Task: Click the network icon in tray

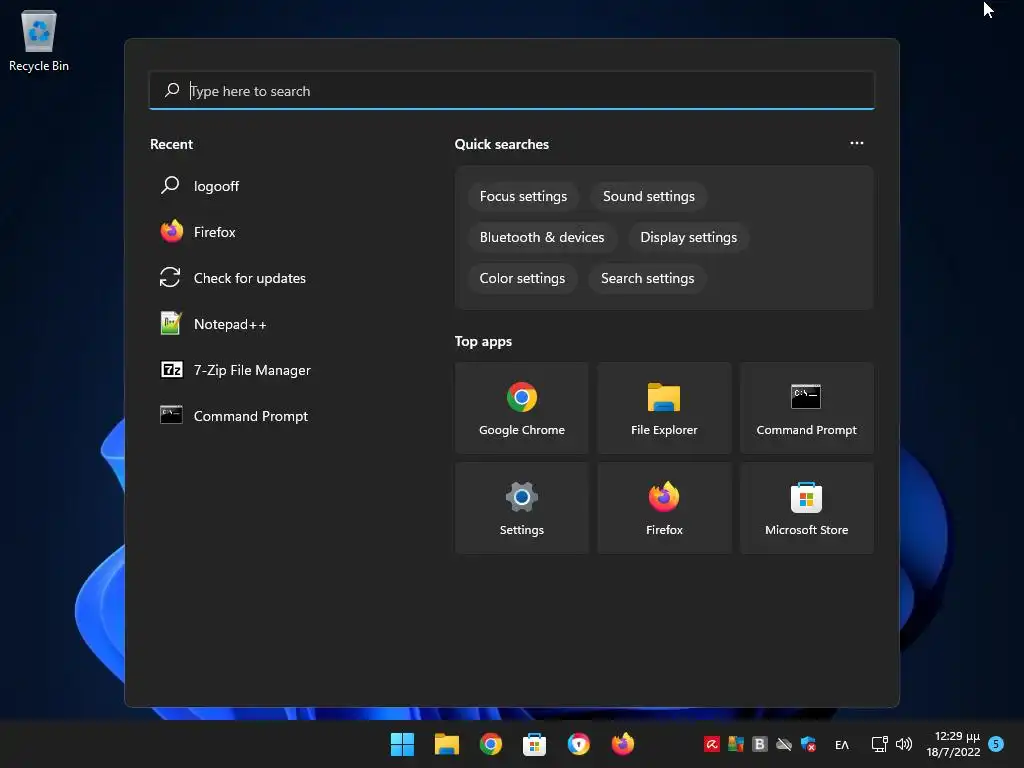Action: click(x=880, y=744)
